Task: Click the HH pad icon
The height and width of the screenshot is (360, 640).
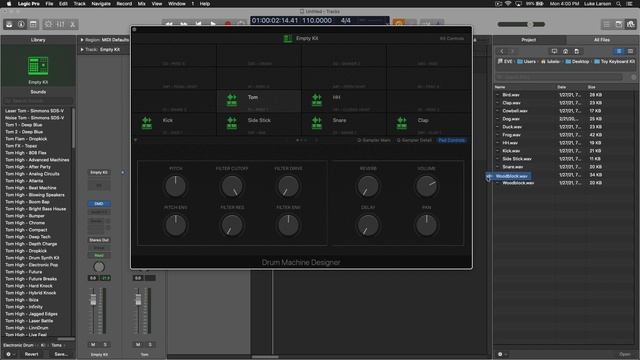Action: (x=317, y=99)
